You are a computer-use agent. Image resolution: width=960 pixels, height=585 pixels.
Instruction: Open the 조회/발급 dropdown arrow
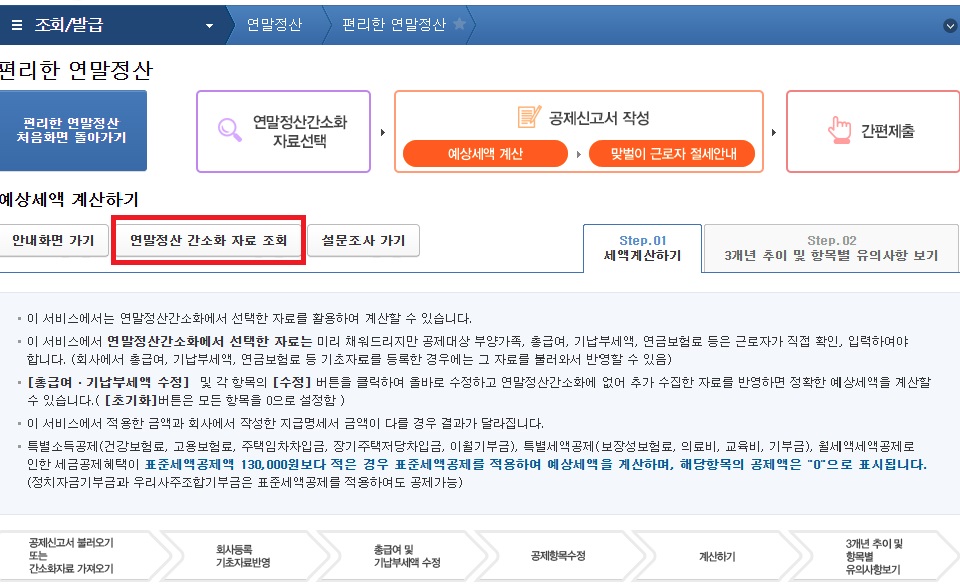[x=208, y=24]
